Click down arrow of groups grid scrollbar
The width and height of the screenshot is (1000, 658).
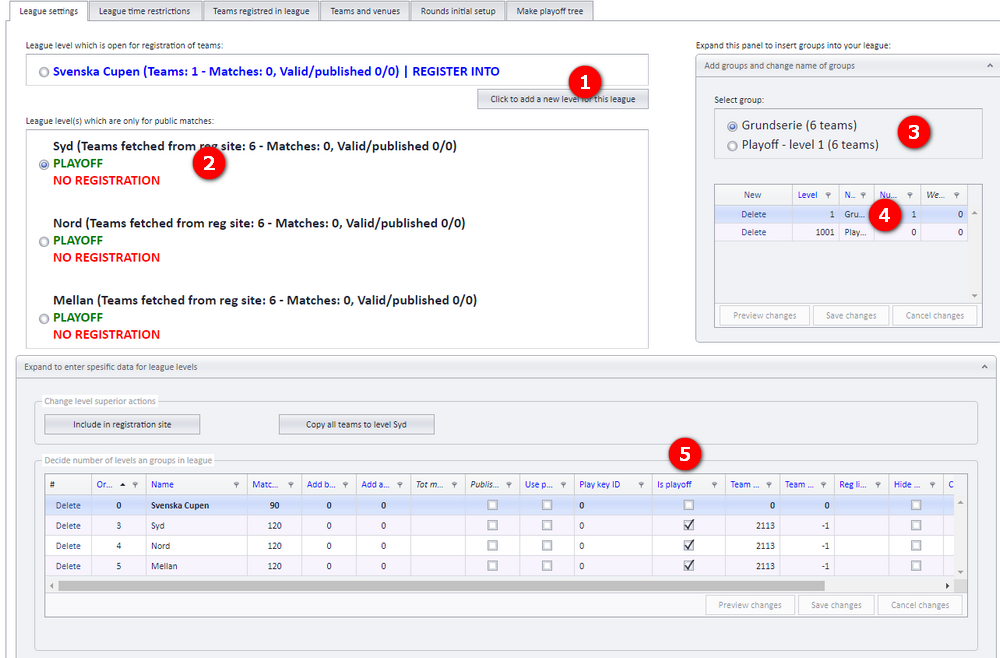click(x=974, y=296)
